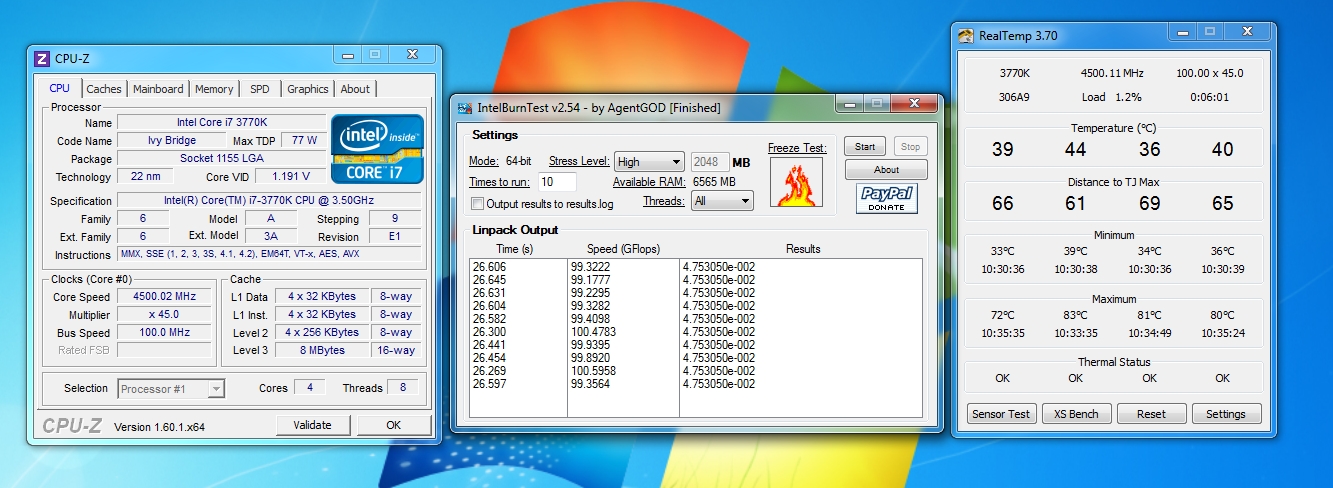1333x488 pixels.
Task: Select the Graphics tab
Action: coord(308,89)
